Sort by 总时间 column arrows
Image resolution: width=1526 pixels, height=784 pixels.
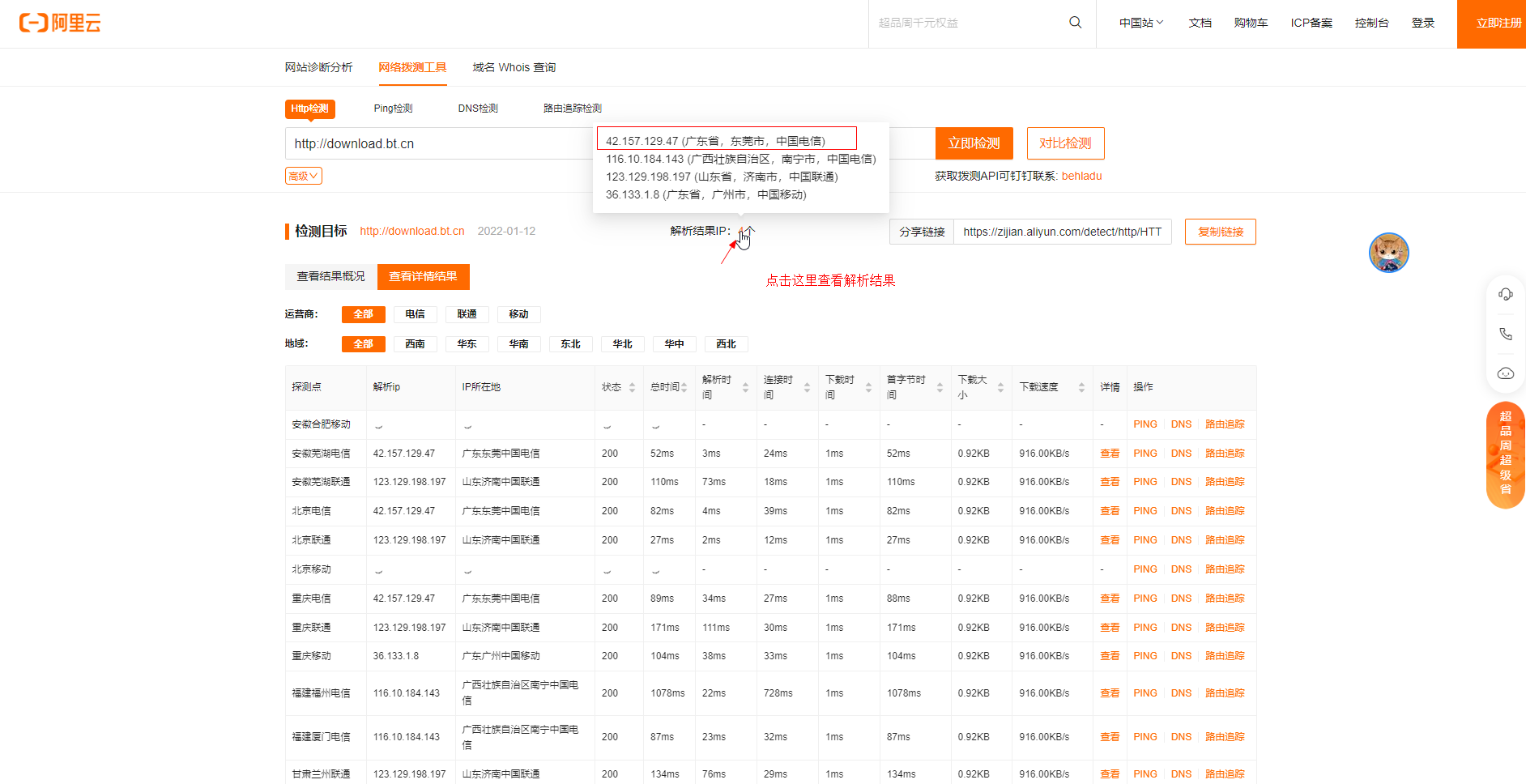point(684,387)
